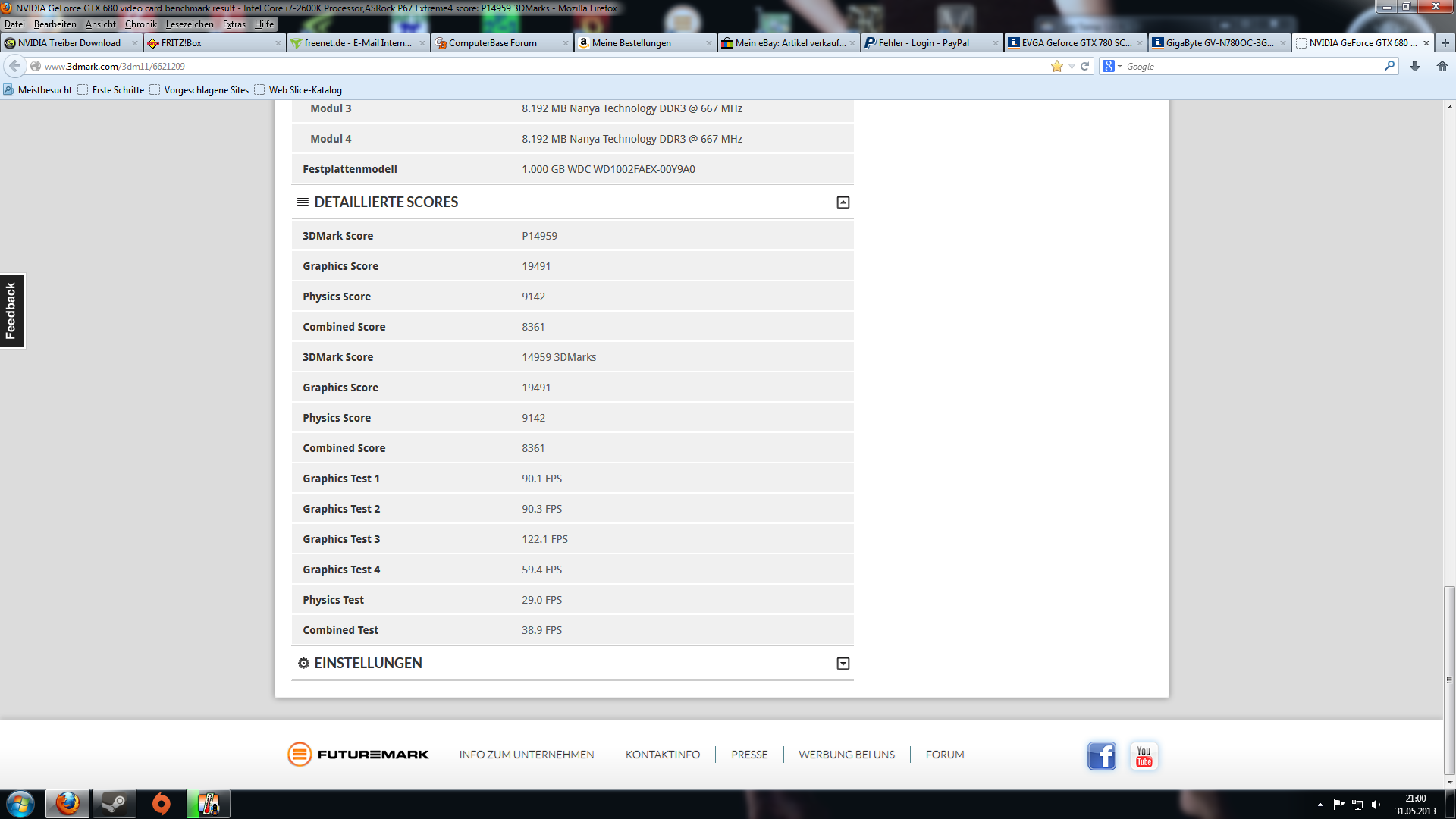The image size is (1456, 819).
Task: Open the Forum footer link
Action: (944, 755)
